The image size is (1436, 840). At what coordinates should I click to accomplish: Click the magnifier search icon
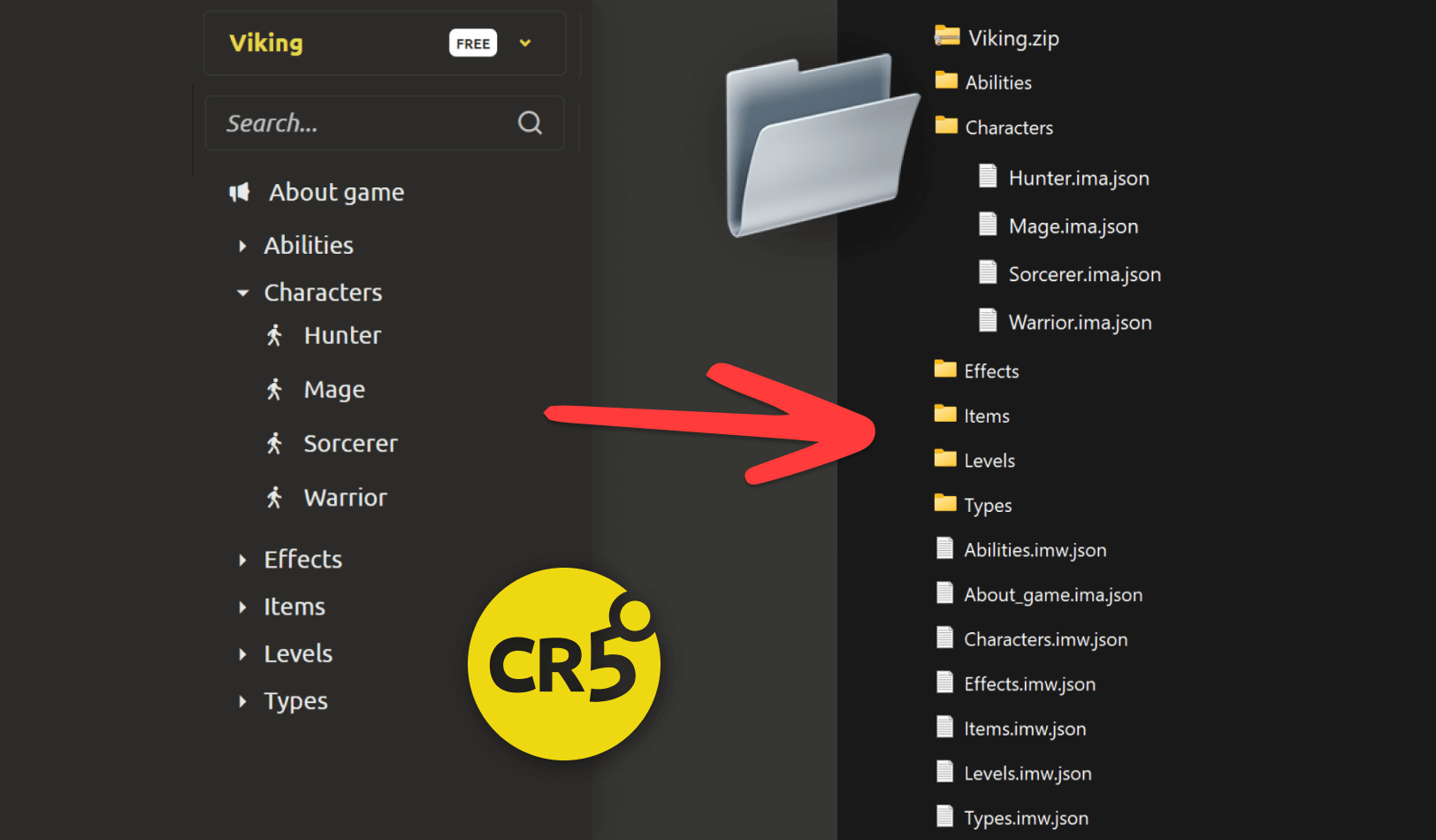pos(530,123)
